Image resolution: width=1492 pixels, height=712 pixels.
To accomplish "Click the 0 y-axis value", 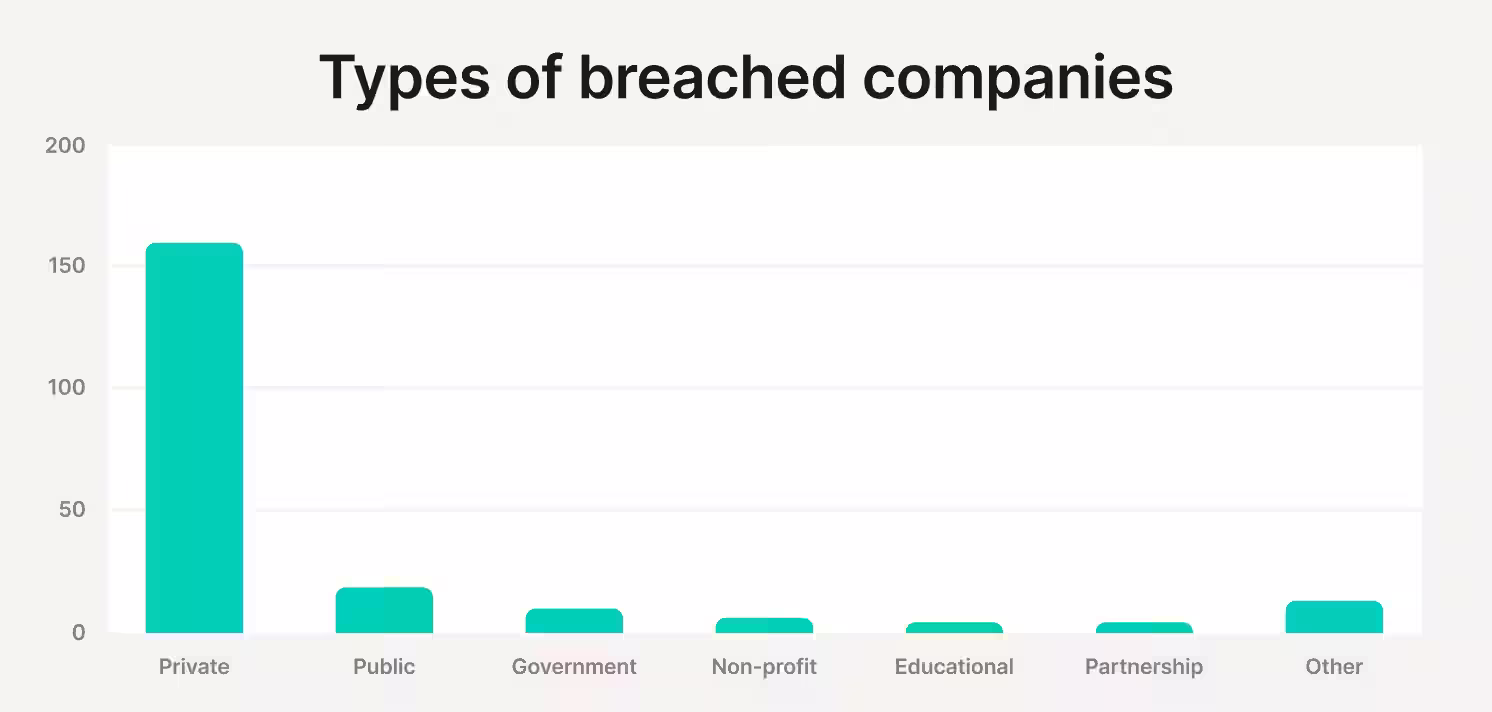I will click(78, 632).
